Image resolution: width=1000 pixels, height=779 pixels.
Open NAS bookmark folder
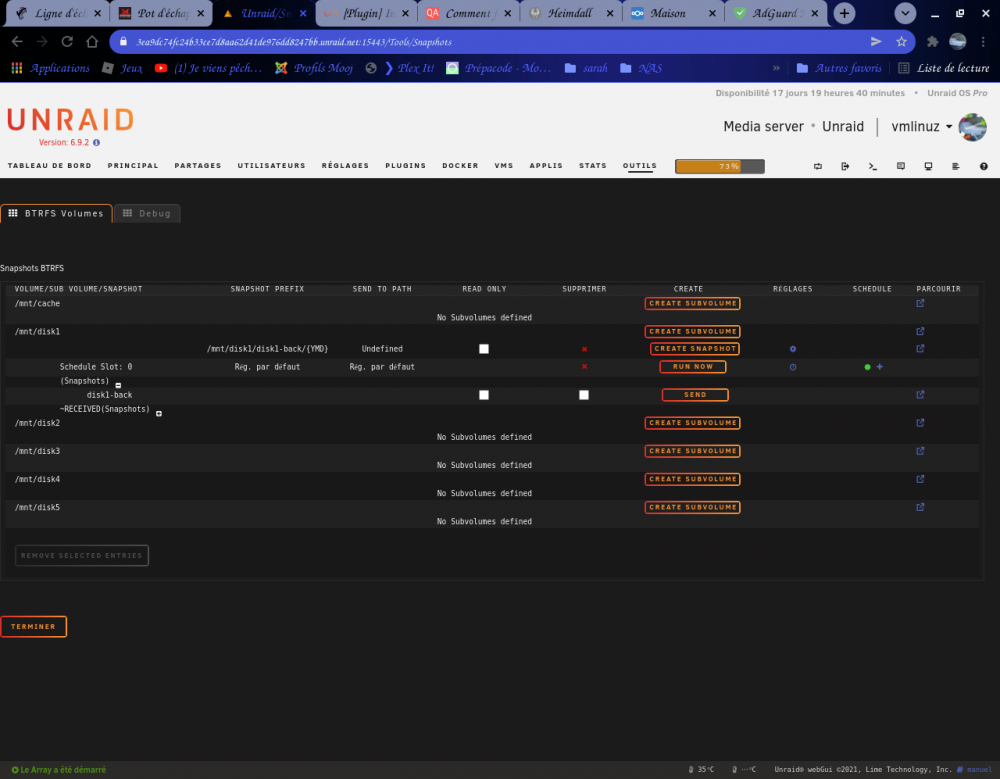point(642,68)
